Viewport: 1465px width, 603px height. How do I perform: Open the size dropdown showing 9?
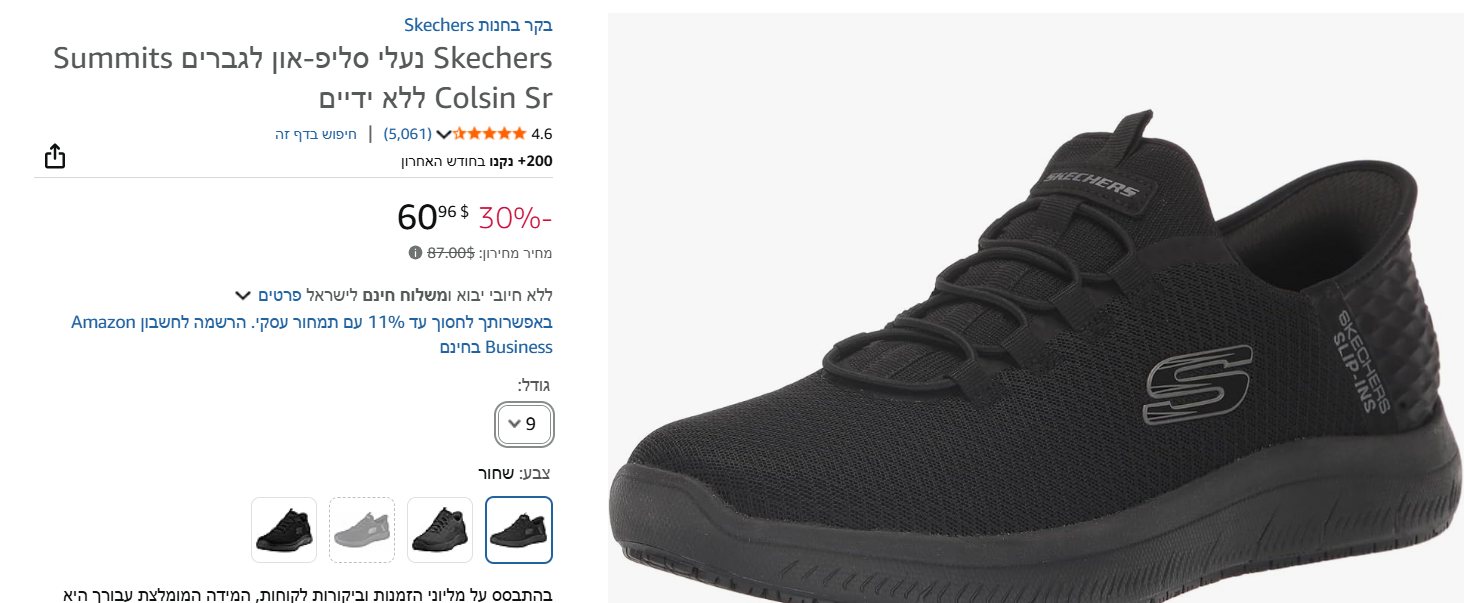(525, 424)
